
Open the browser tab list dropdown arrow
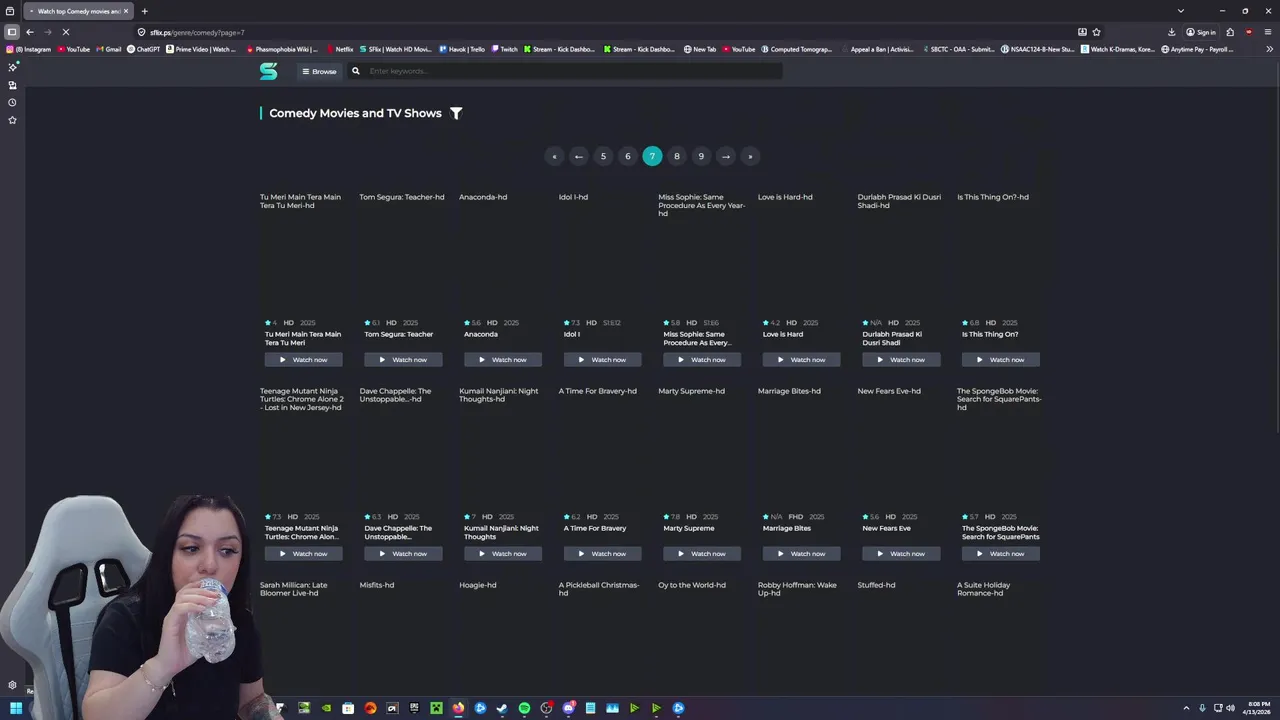[x=1181, y=11]
